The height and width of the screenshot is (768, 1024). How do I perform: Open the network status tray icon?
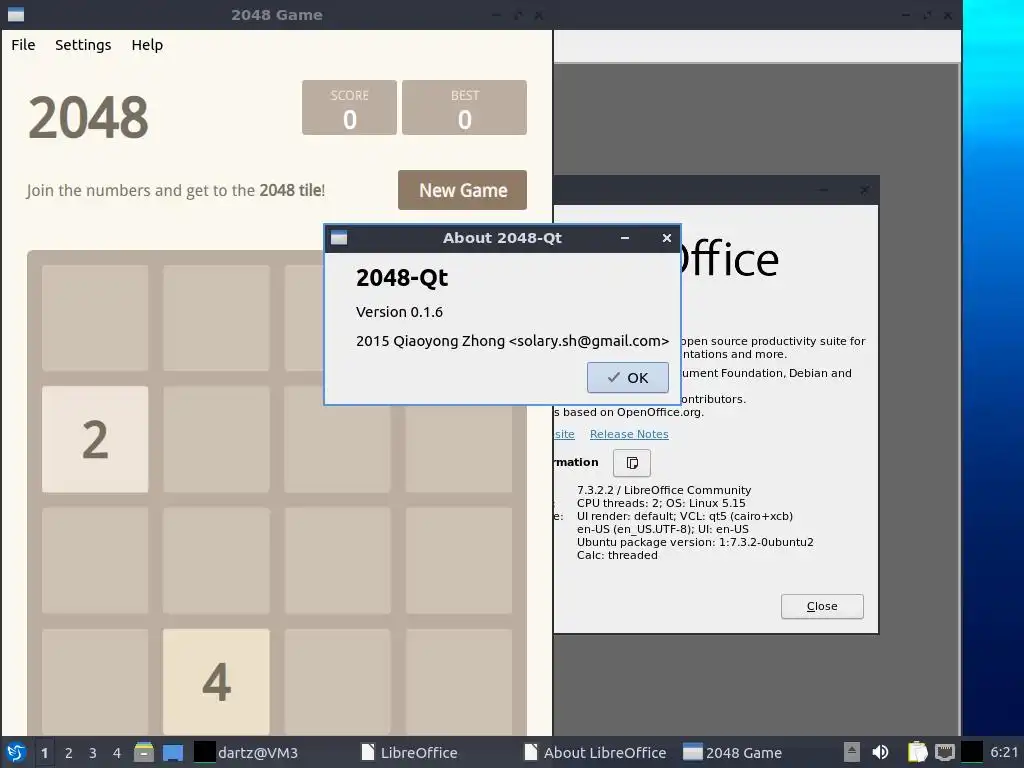pos(944,752)
